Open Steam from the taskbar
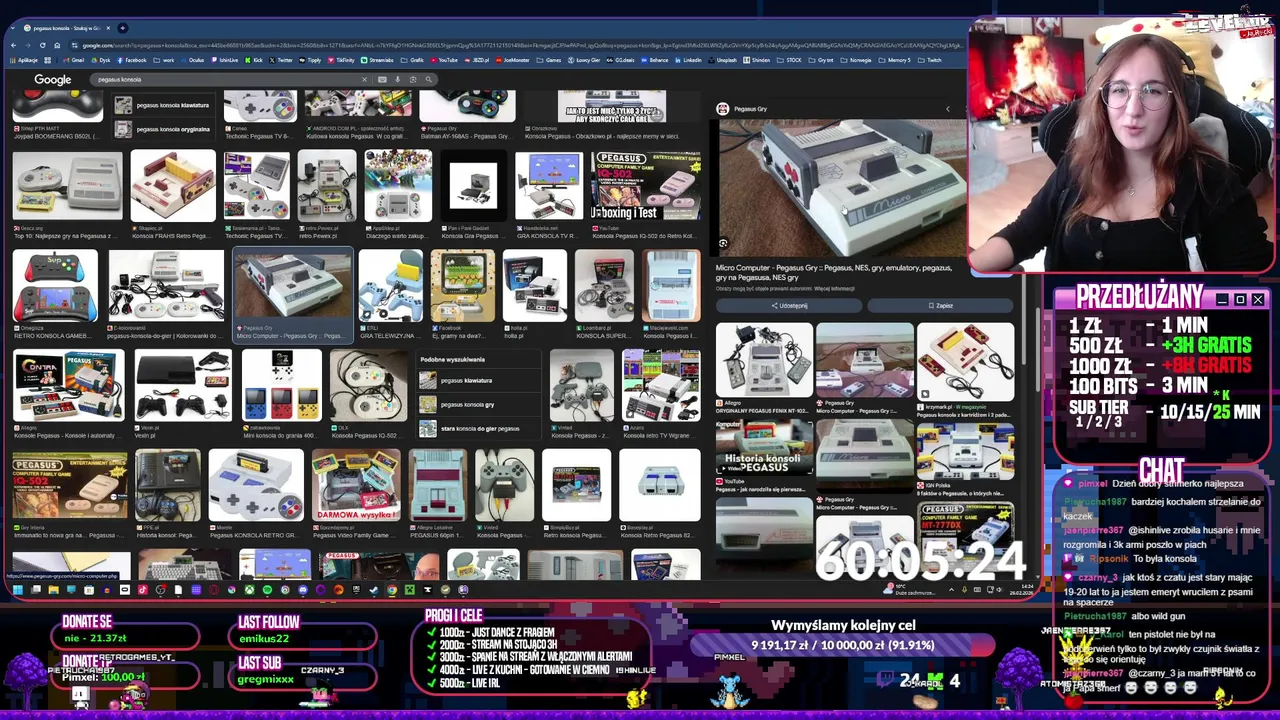The image size is (1280, 720). click(x=374, y=590)
